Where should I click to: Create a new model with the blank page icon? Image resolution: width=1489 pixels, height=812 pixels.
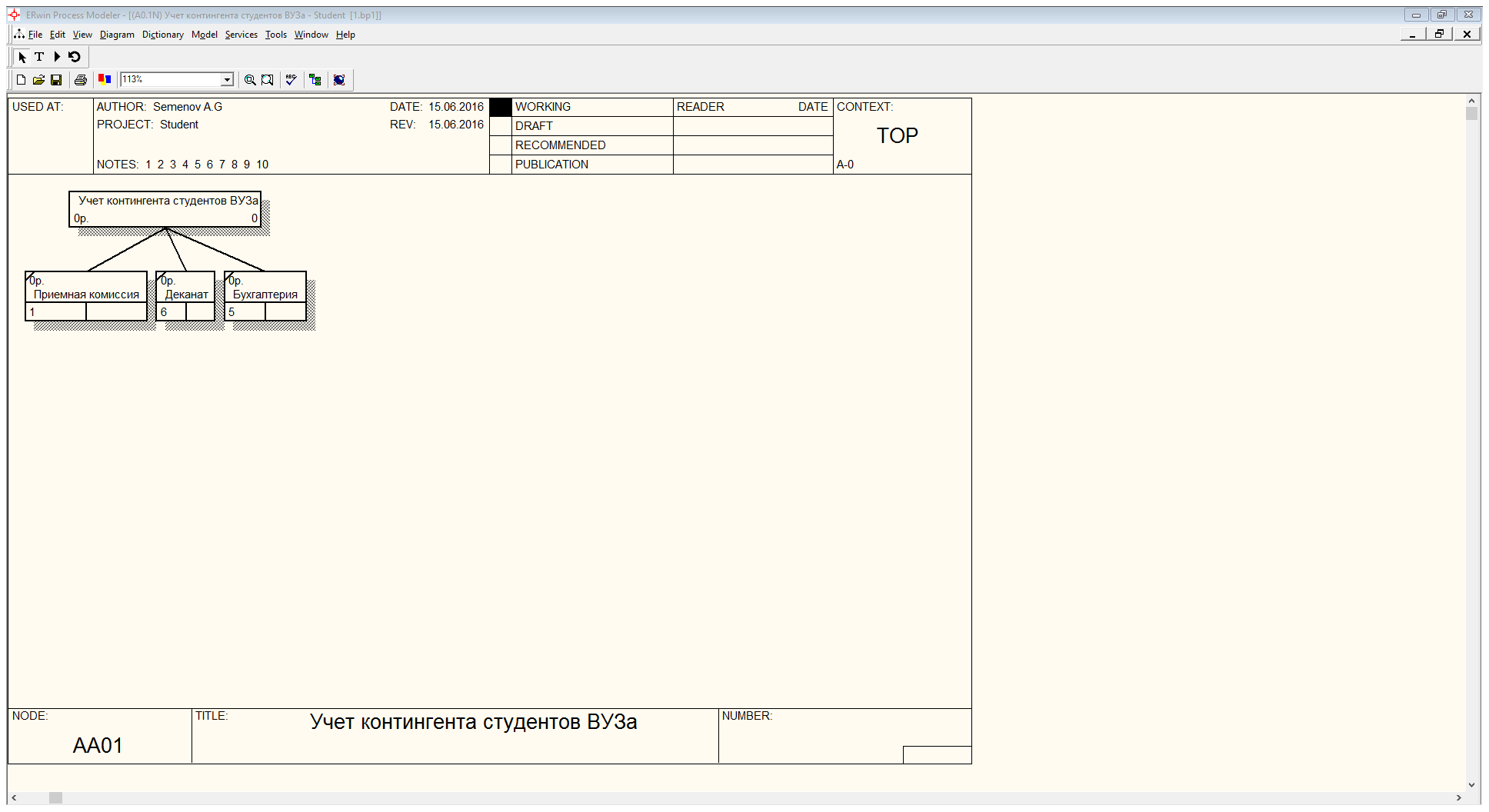22,80
